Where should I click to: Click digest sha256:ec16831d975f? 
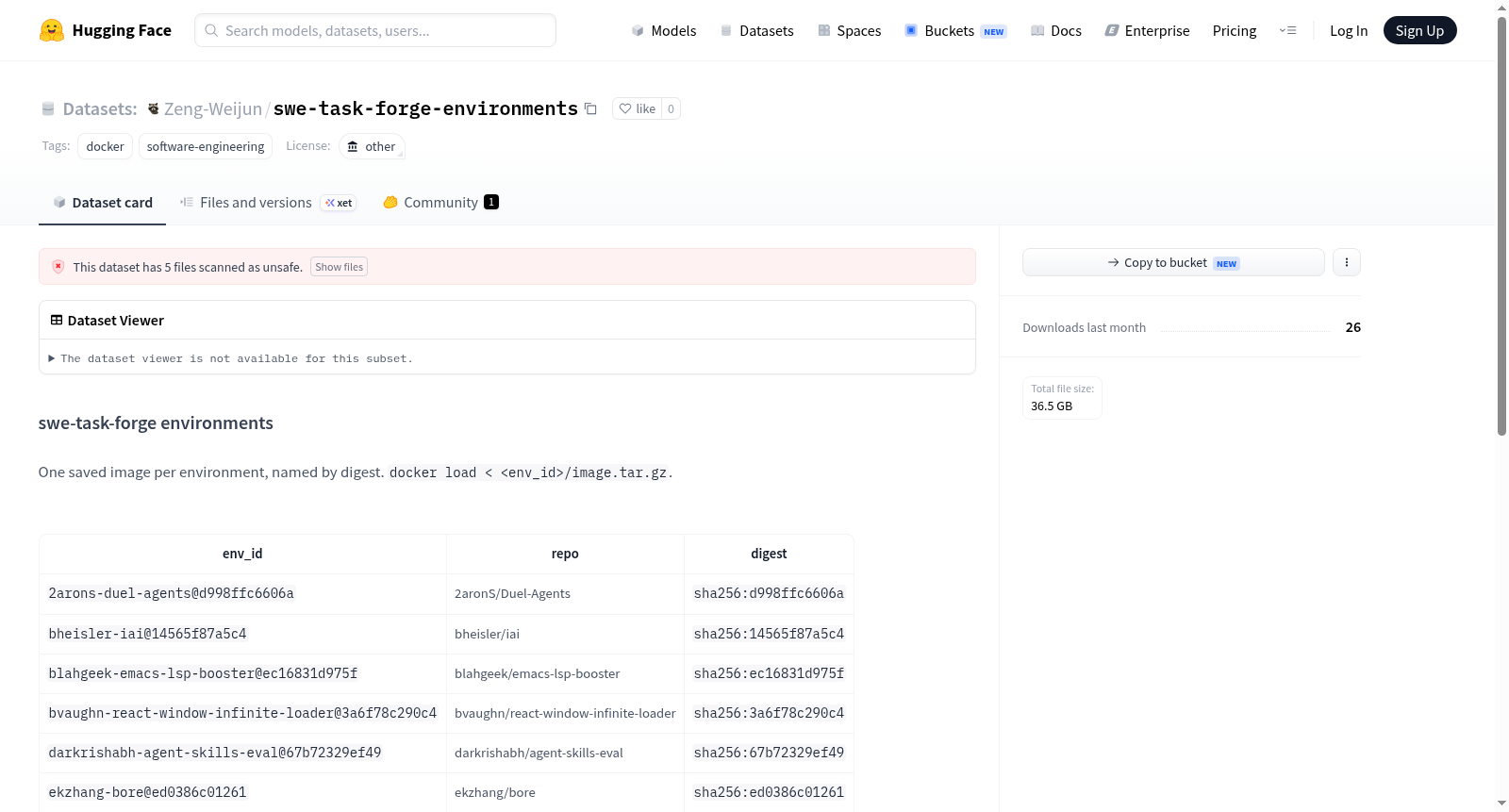(x=769, y=673)
